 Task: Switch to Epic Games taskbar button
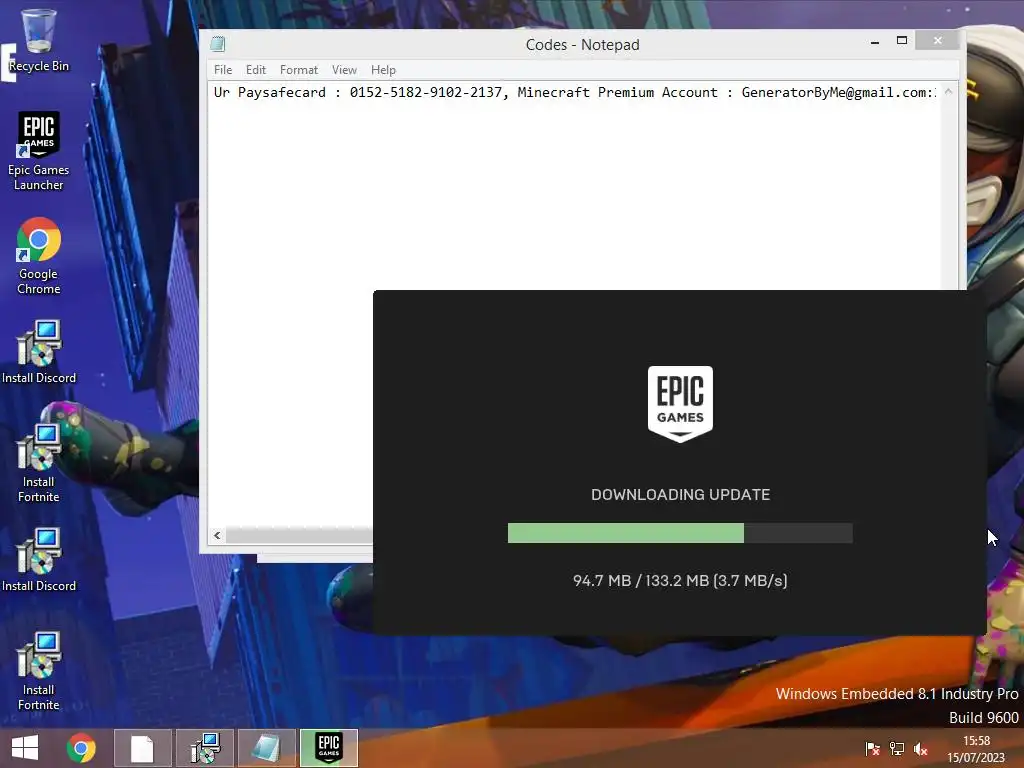[328, 748]
